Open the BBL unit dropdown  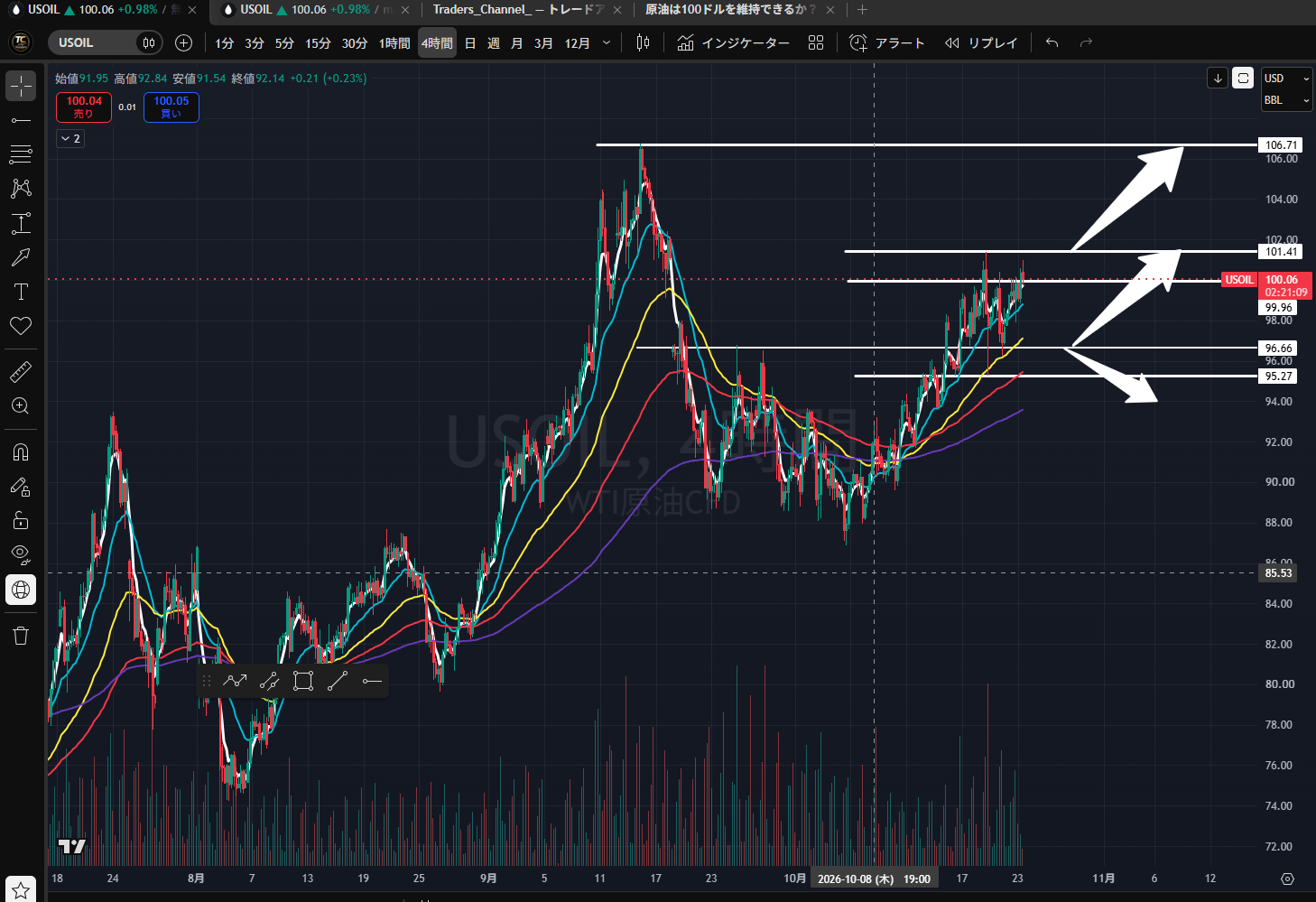(1286, 100)
